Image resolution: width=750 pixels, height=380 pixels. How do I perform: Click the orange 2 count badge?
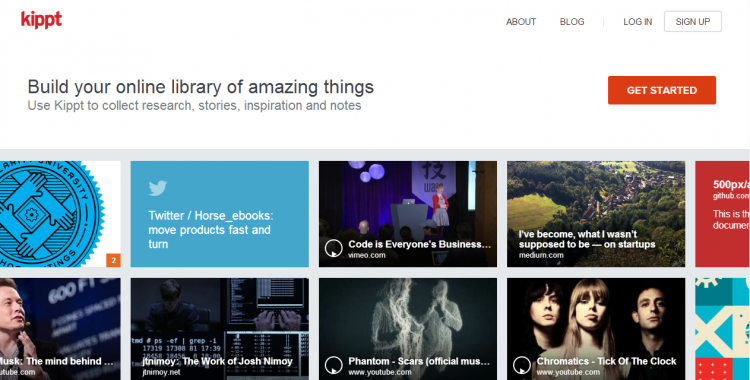click(113, 260)
